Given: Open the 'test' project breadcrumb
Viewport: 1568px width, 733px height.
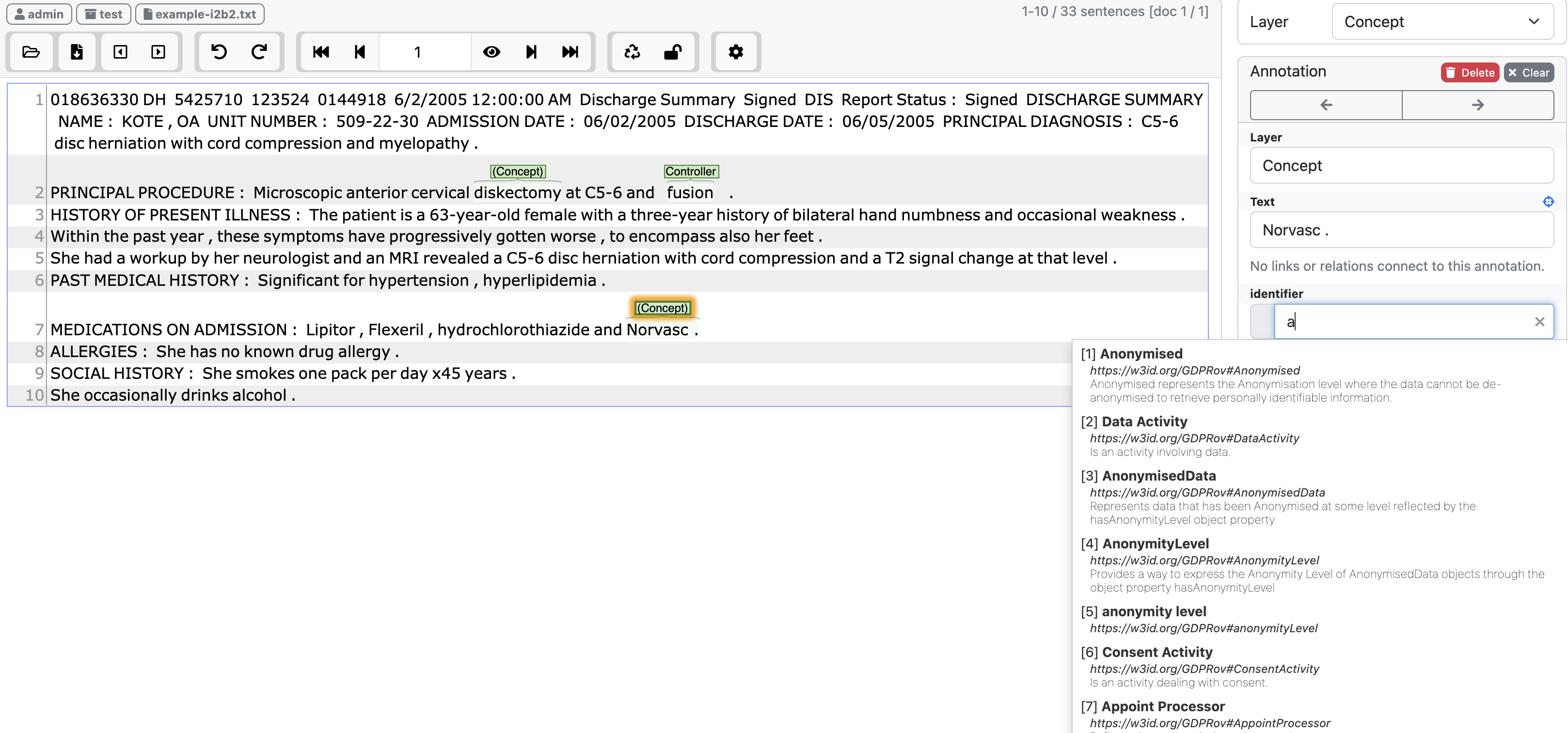Looking at the screenshot, I should [102, 14].
